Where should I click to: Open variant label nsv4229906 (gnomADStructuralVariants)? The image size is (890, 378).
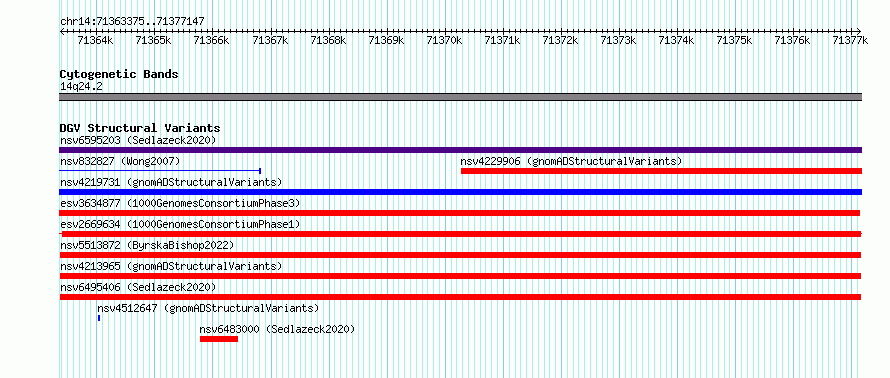point(571,161)
